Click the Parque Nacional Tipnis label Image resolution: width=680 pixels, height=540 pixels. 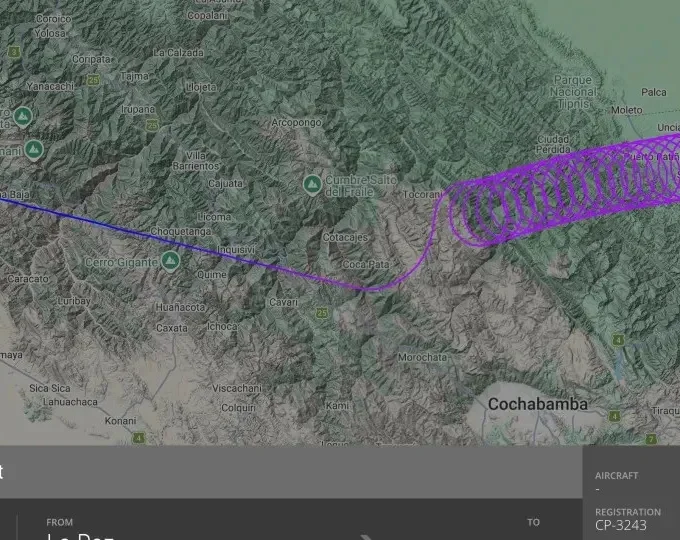coord(573,92)
